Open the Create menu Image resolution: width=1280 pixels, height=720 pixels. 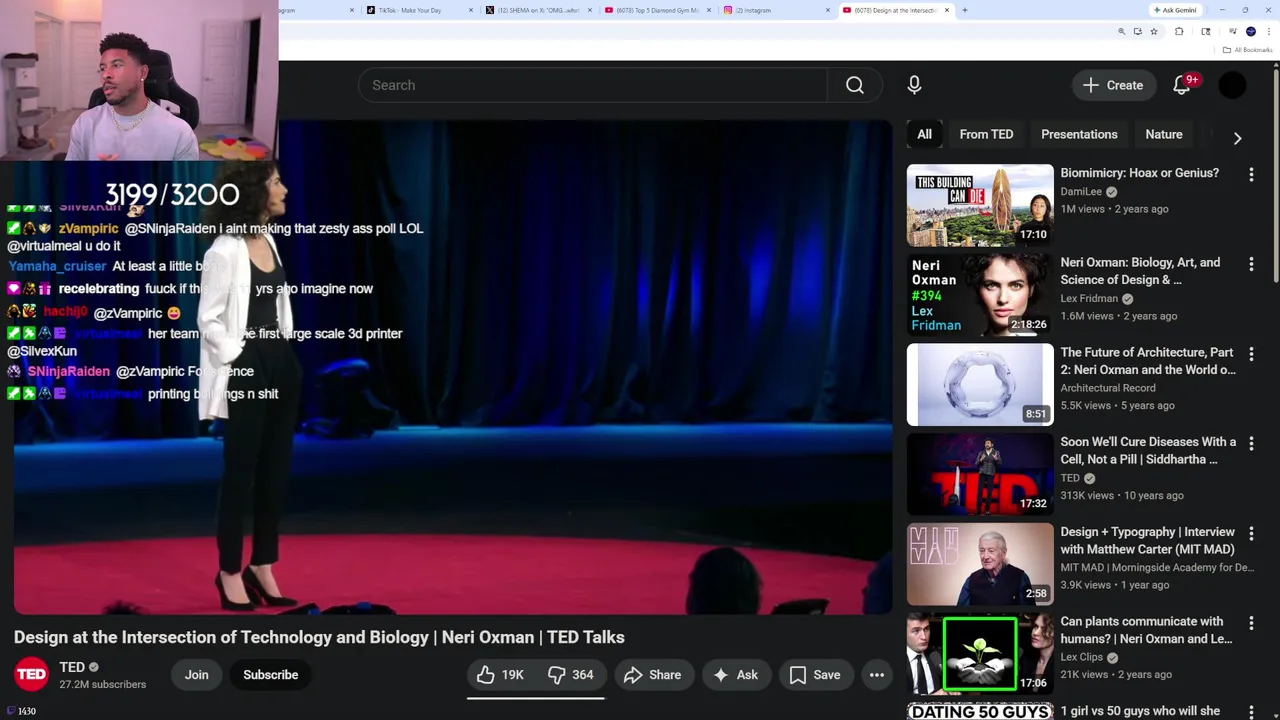pyautogui.click(x=1113, y=85)
